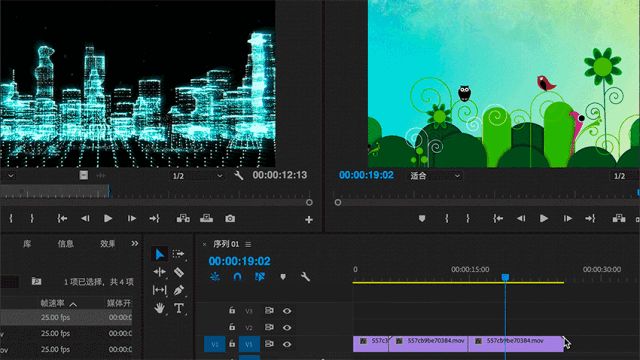This screenshot has width=640, height=360.
Task: Toggle nest sequence insert mode in timeline
Action: click(215, 277)
